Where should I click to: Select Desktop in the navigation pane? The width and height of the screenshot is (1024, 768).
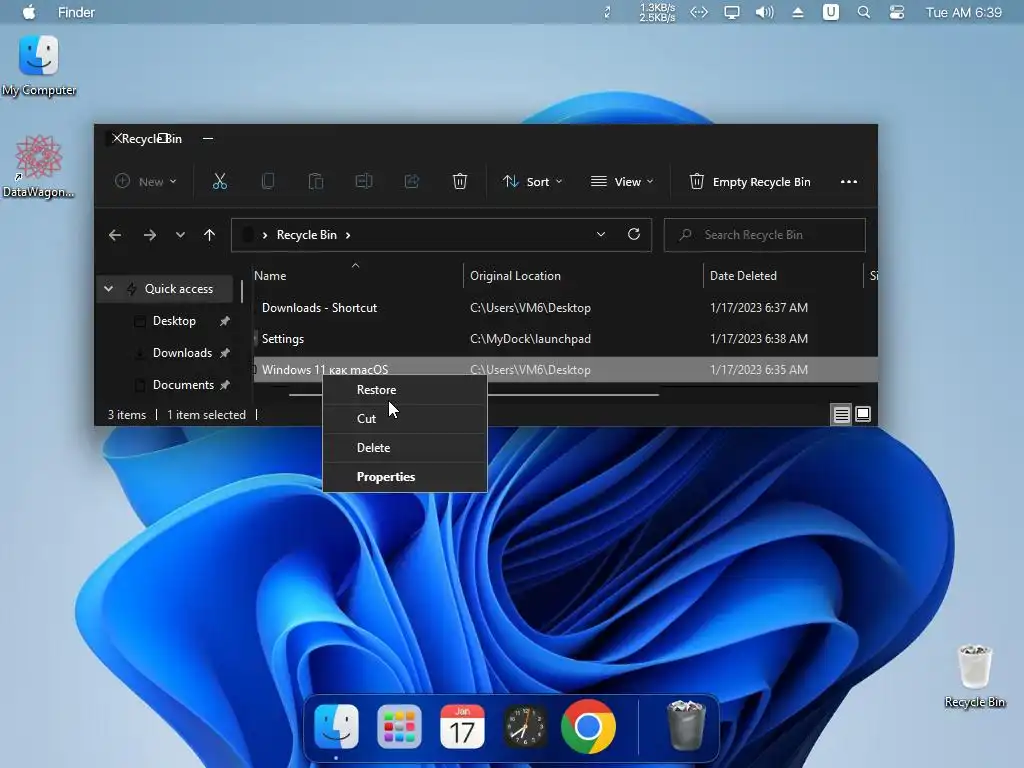pos(174,321)
